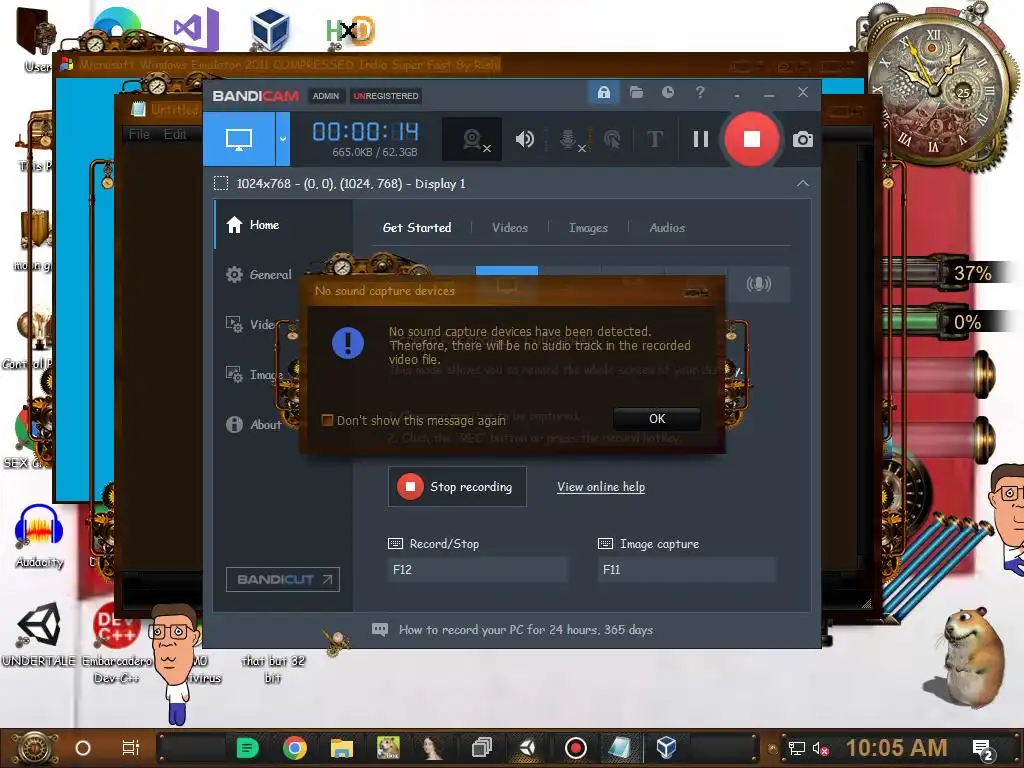Image resolution: width=1024 pixels, height=768 pixels.
Task: Click OK in the no sound devices dialog
Action: (657, 419)
